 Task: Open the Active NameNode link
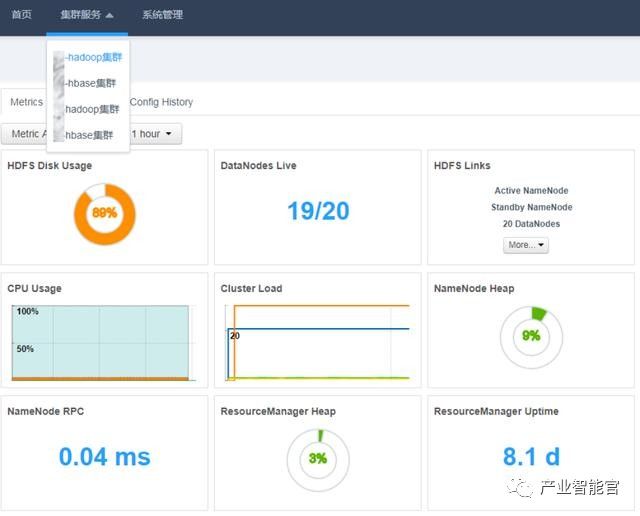tap(533, 190)
